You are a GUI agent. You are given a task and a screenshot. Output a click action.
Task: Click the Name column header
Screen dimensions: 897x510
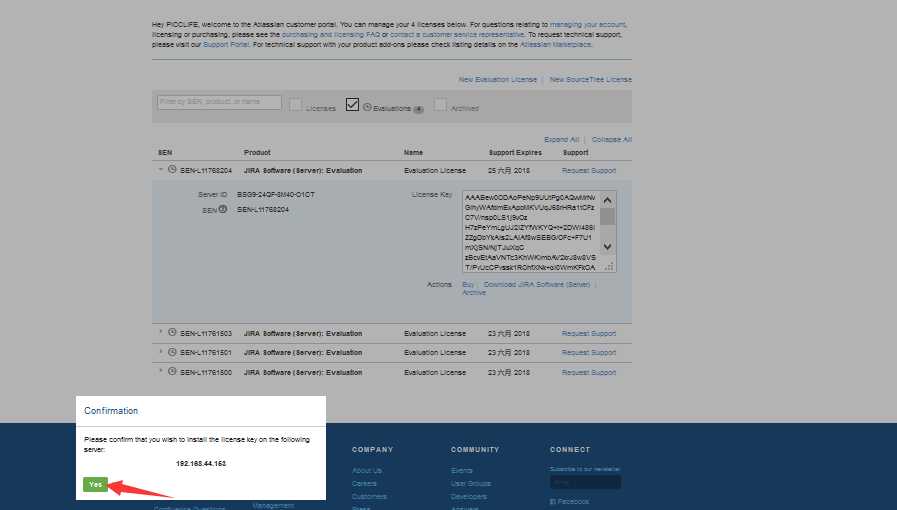(x=413, y=153)
